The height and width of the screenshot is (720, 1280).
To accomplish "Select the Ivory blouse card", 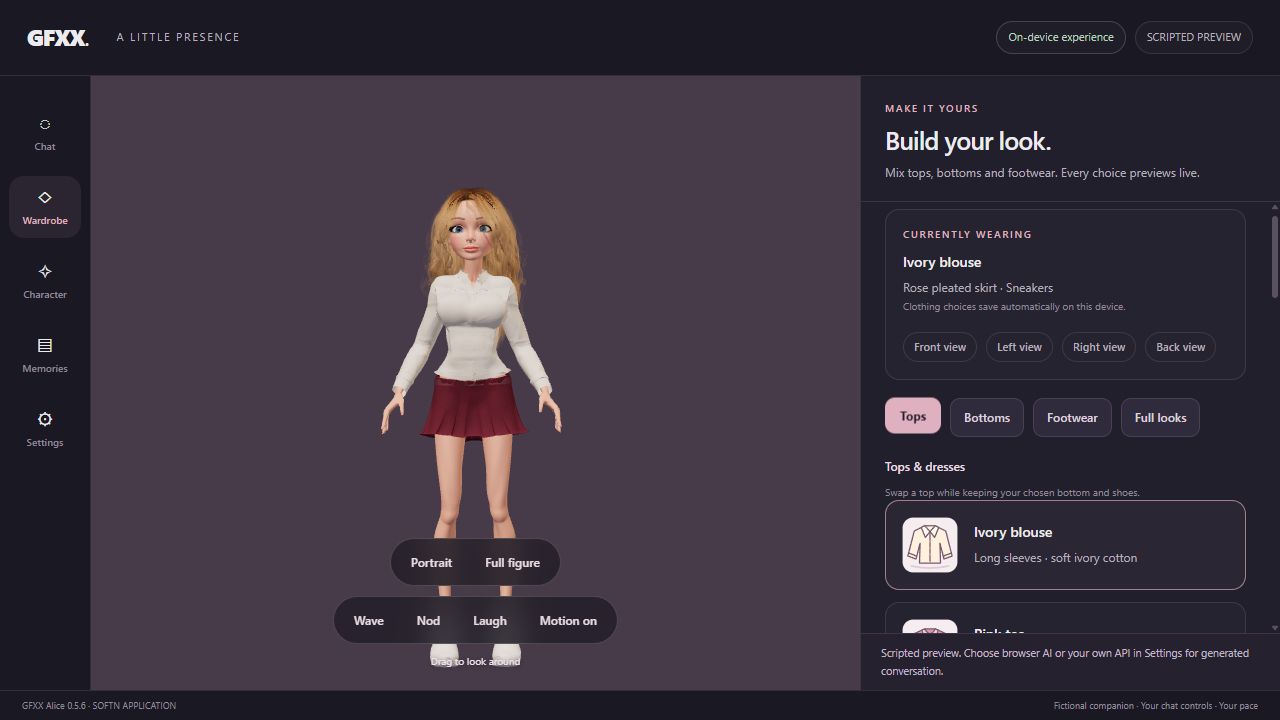I will [x=1065, y=545].
